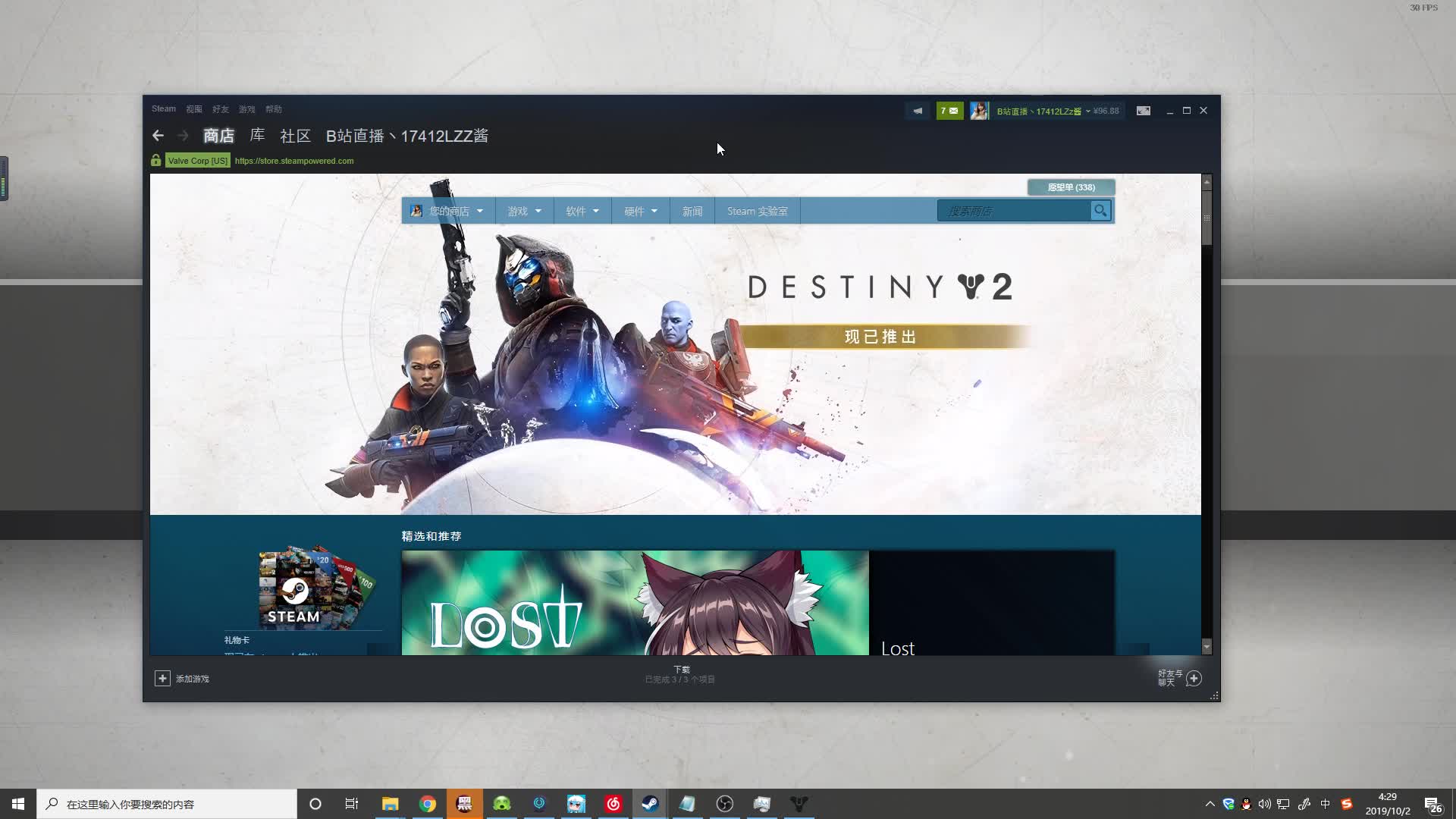Screen dimensions: 1456x819
Task: Click the store page scrollbar down arrow
Action: point(1207,647)
